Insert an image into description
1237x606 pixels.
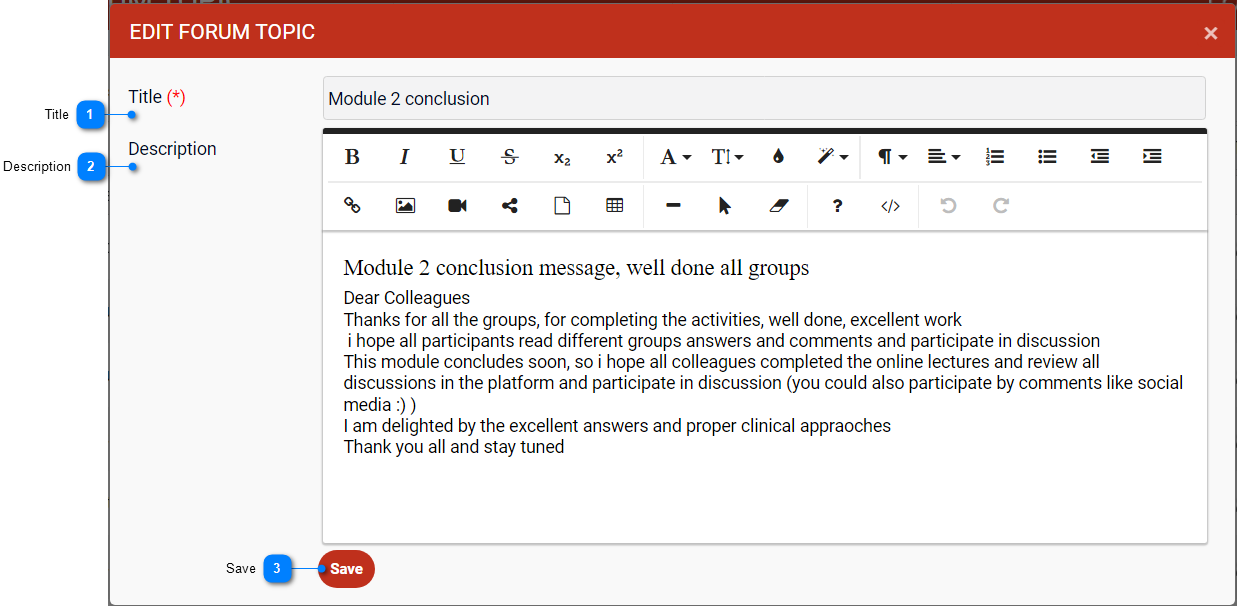click(405, 206)
